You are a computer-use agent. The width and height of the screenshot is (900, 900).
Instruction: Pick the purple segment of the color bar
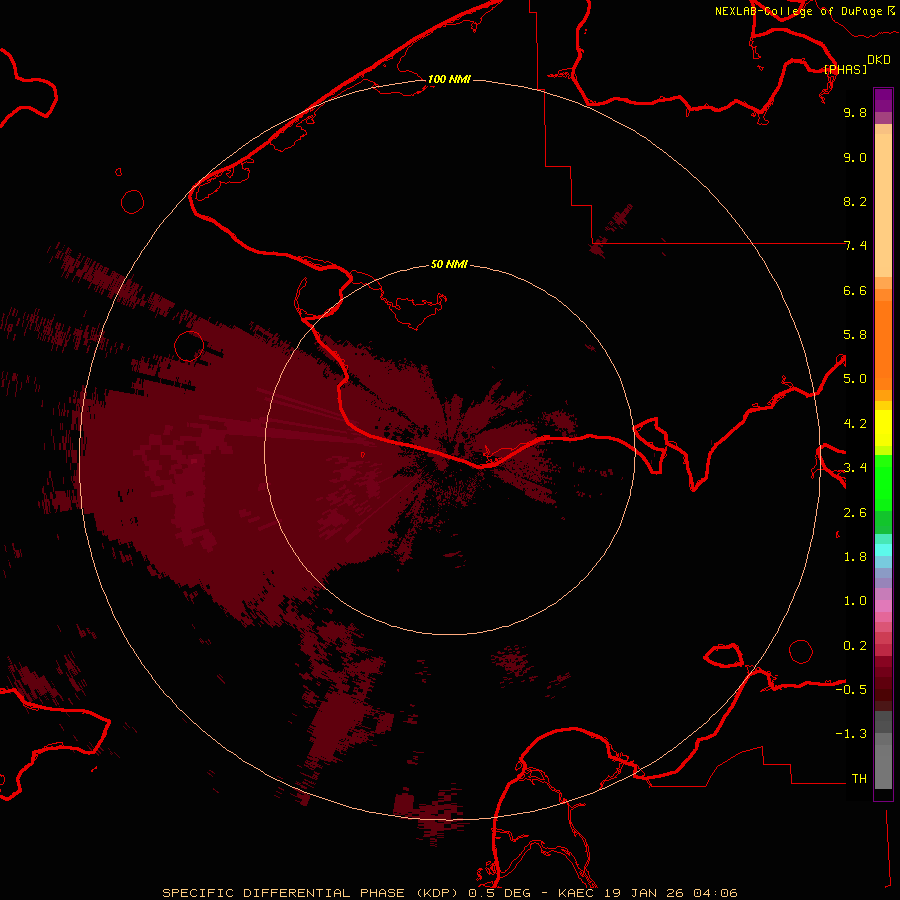(883, 100)
